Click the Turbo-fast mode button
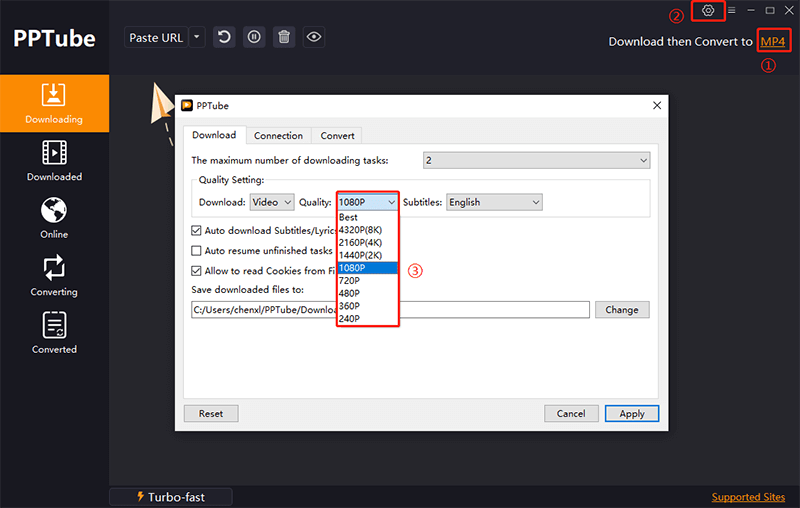800x508 pixels. [171, 497]
